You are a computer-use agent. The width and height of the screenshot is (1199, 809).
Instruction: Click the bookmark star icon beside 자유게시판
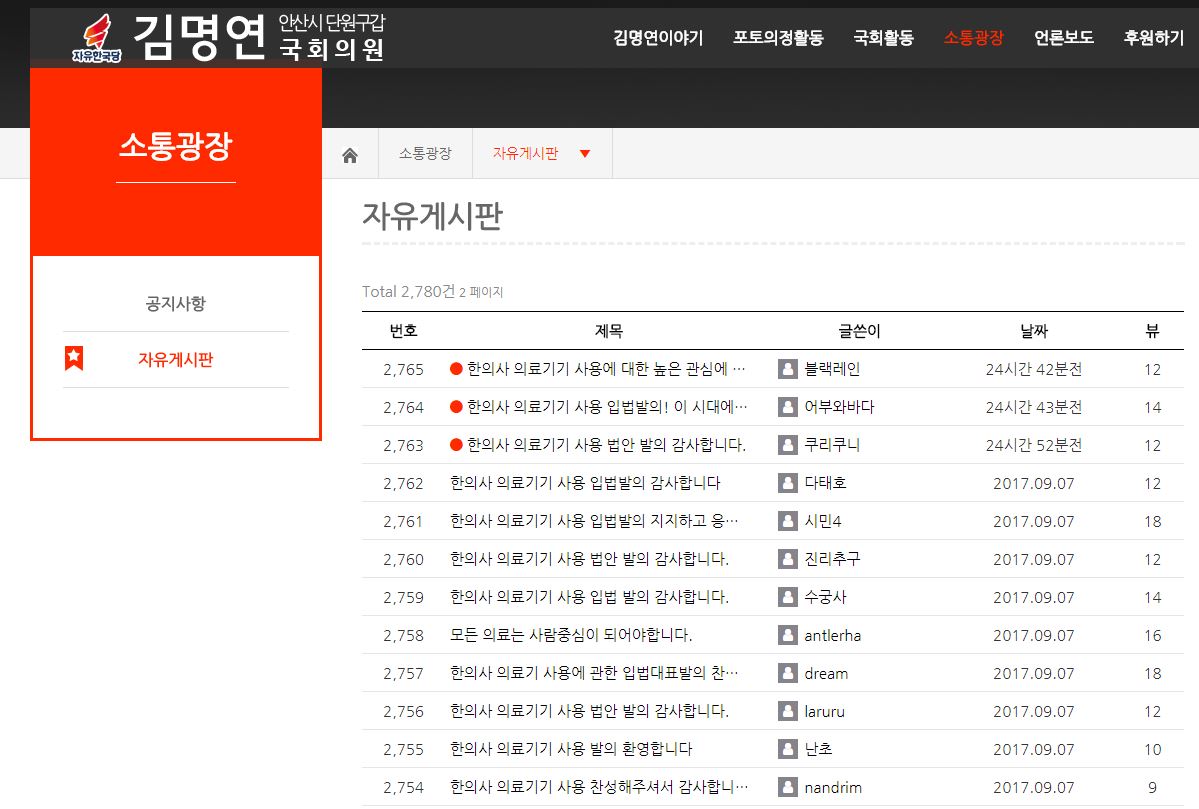[74, 359]
